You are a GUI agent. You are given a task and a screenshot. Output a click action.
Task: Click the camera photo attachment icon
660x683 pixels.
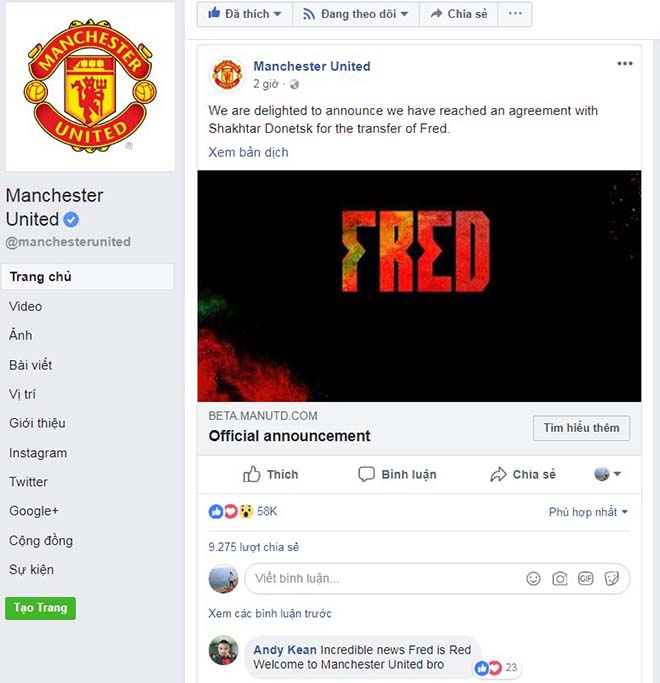coord(559,578)
